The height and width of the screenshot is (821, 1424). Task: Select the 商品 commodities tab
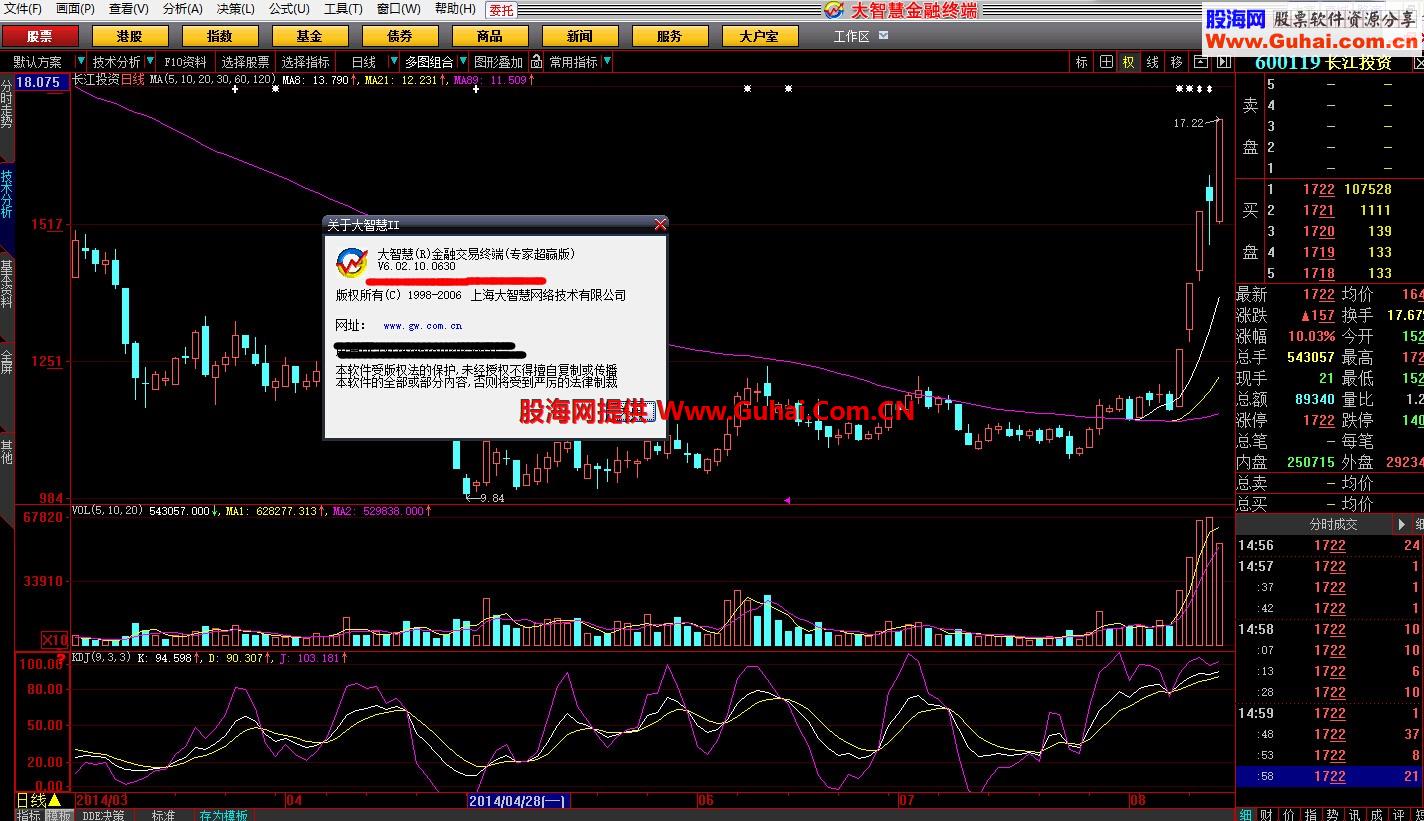pyautogui.click(x=490, y=36)
